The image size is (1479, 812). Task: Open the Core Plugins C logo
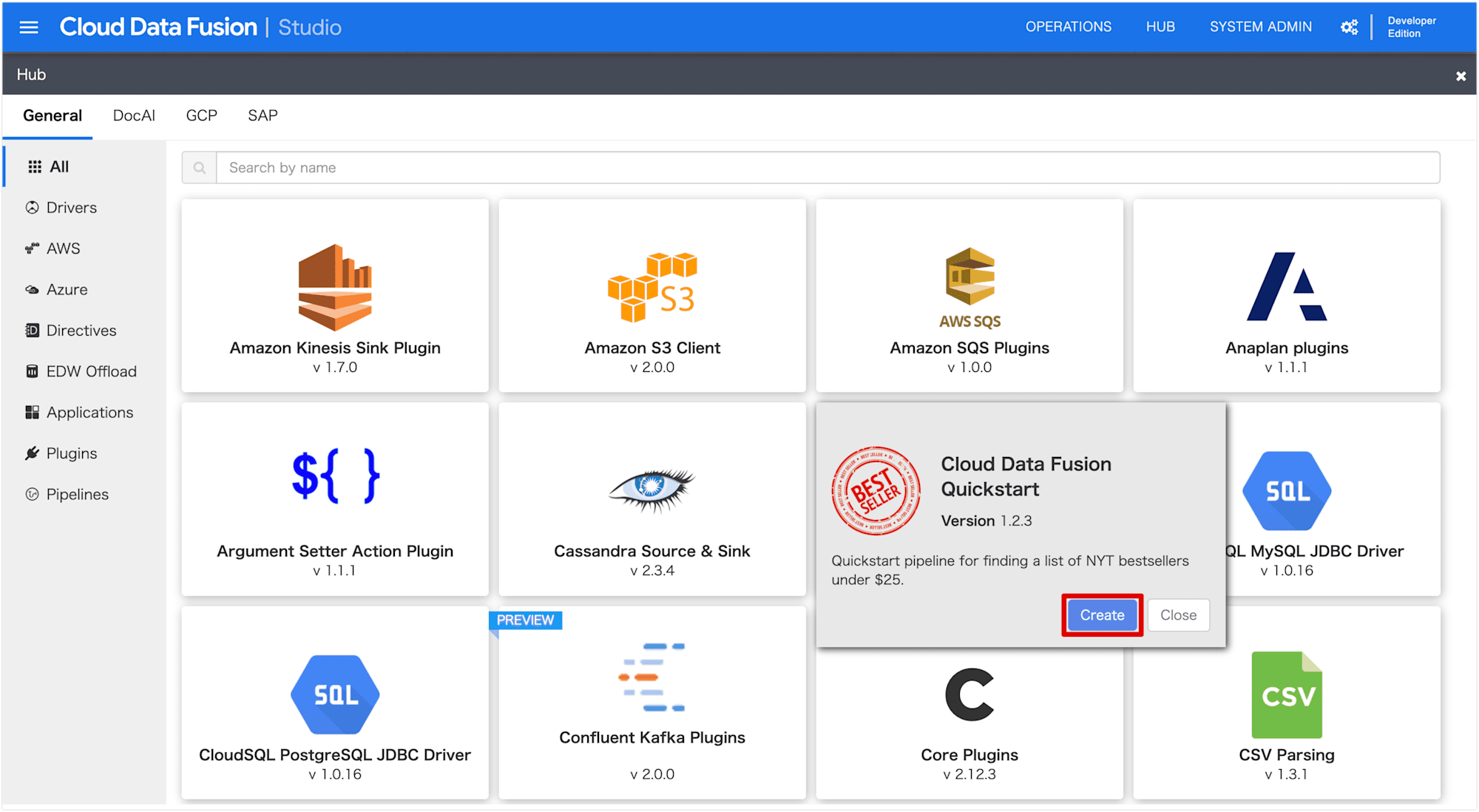pos(969,694)
